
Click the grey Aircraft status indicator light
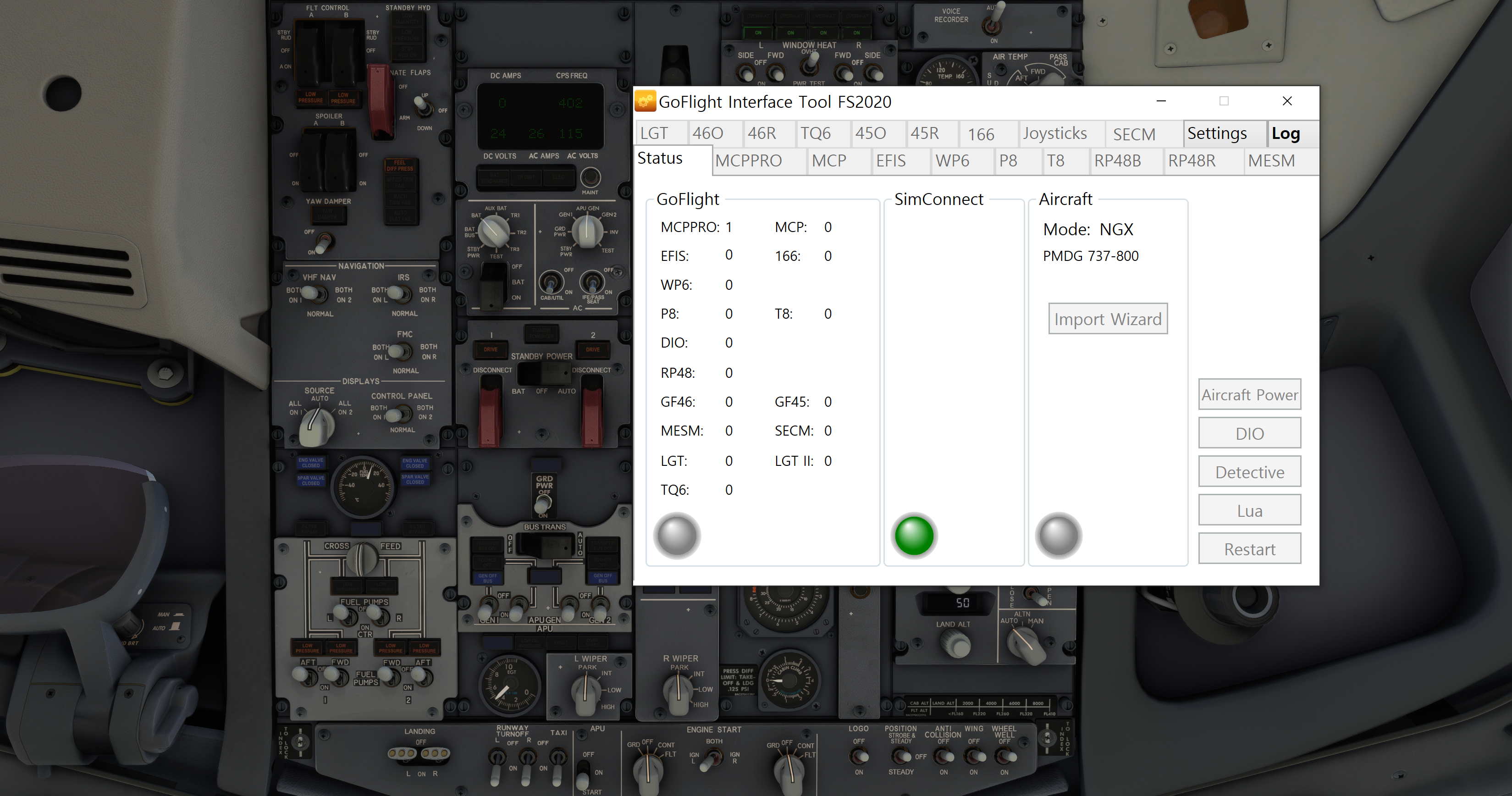pos(1058,536)
